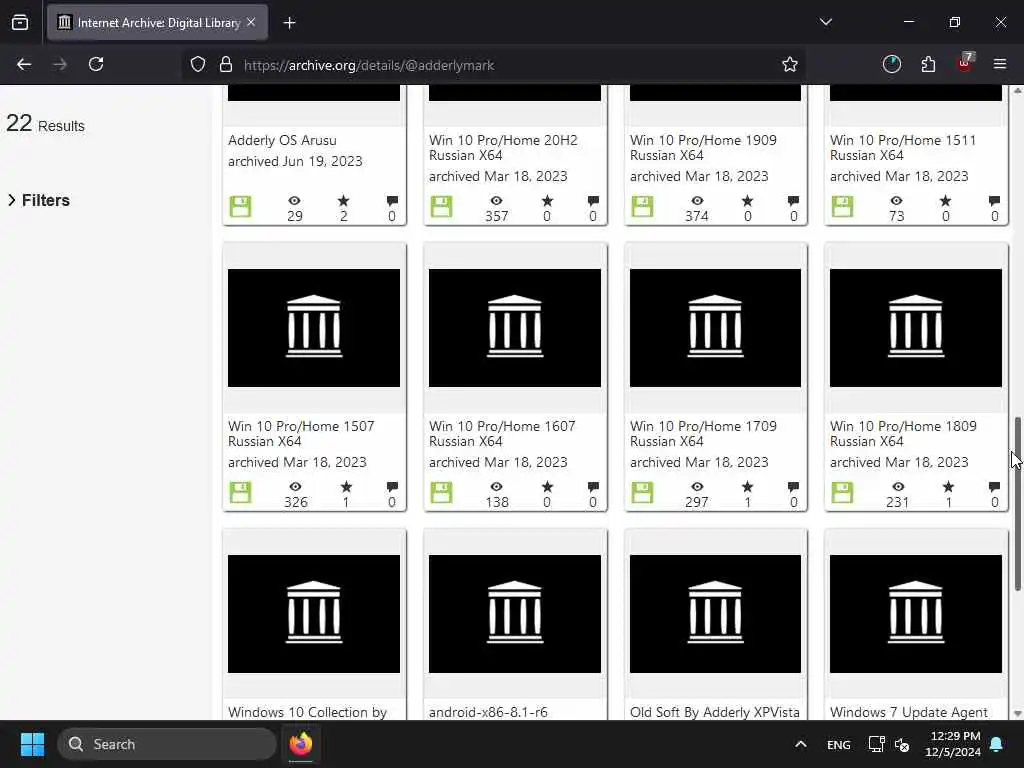1024x768 pixels.
Task: Open the Firefox extensions puzzle icon
Action: [928, 64]
